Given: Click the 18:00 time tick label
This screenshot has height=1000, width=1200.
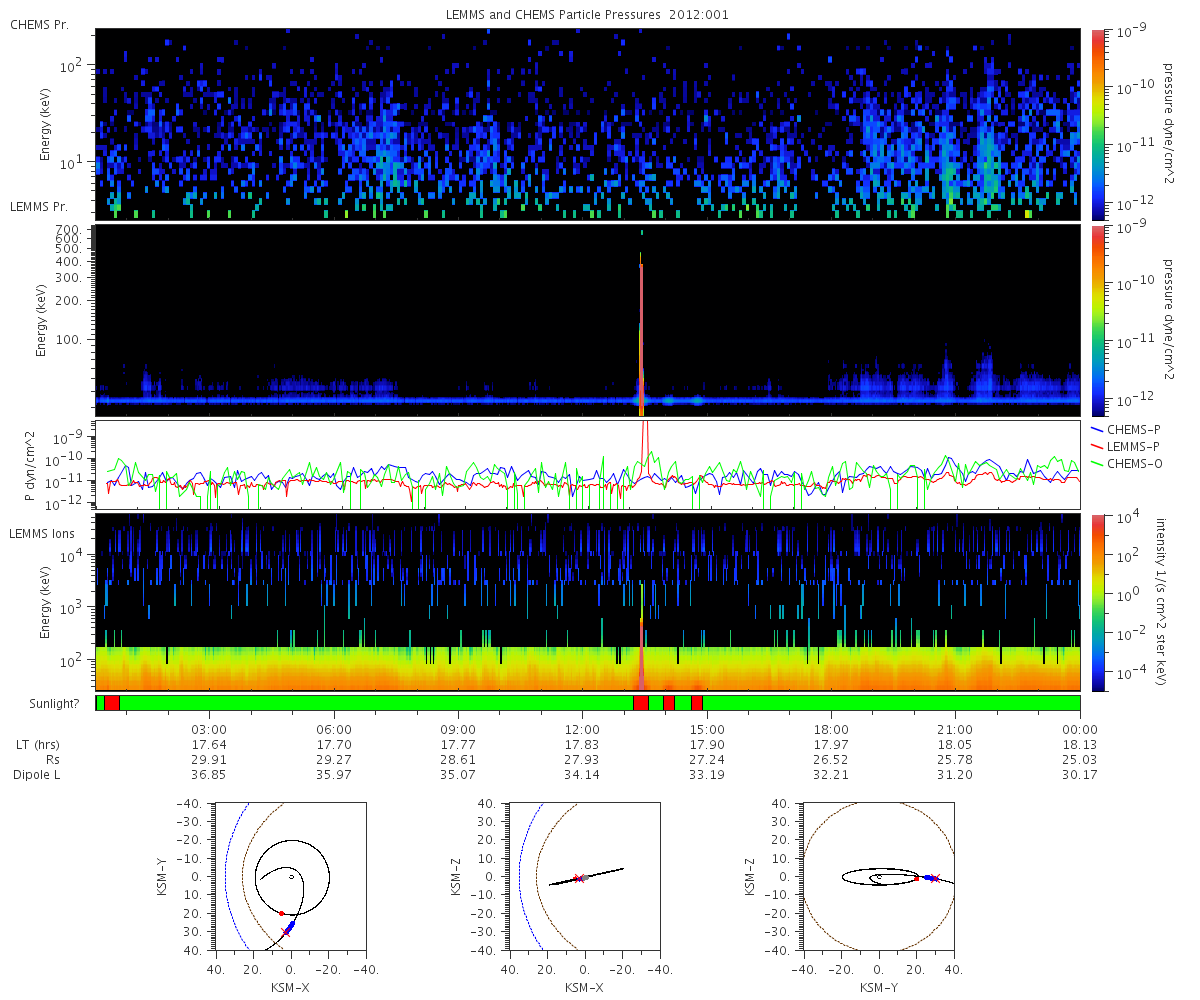Looking at the screenshot, I should click(831, 729).
